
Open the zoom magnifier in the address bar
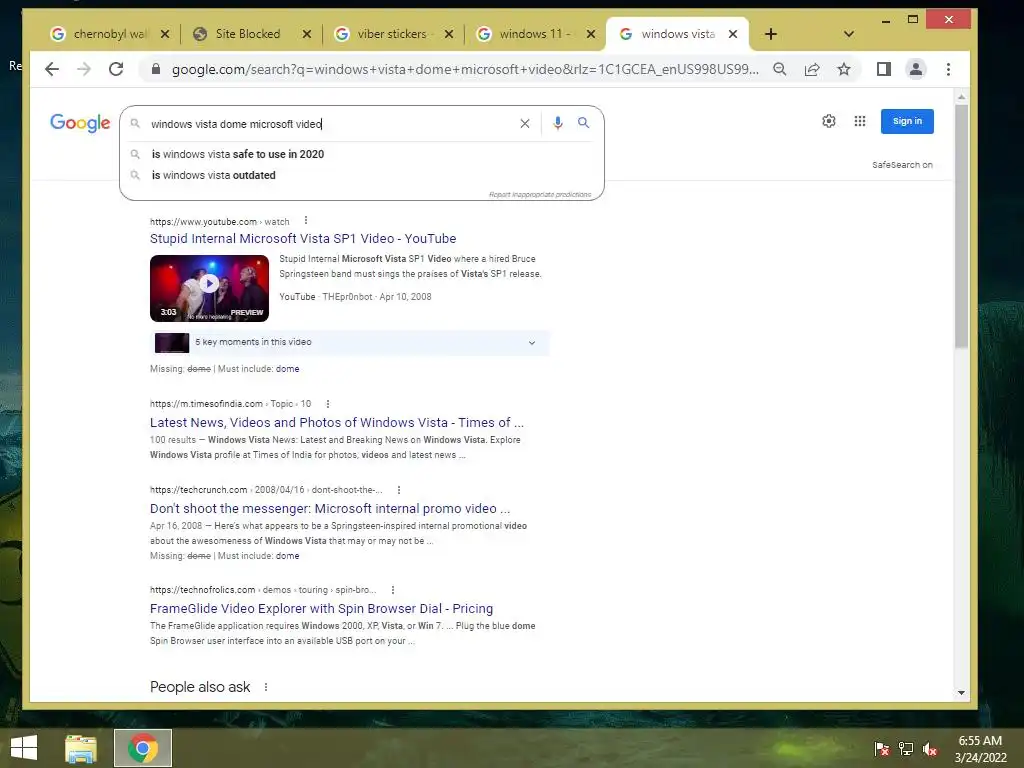coord(780,69)
